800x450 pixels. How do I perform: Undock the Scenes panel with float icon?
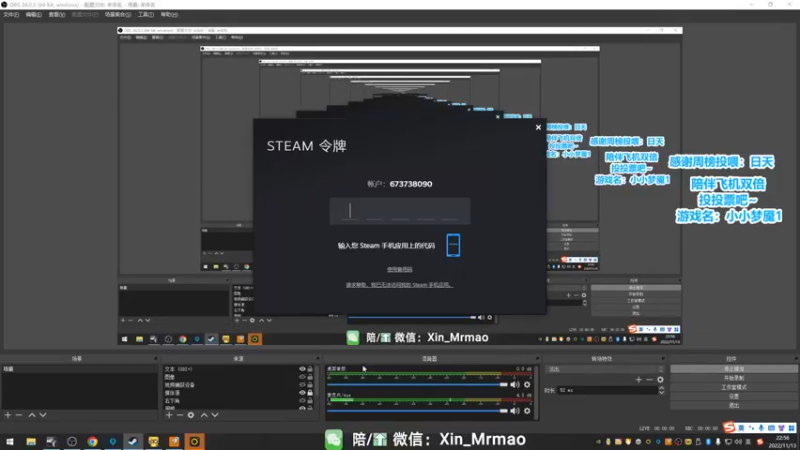point(156,359)
